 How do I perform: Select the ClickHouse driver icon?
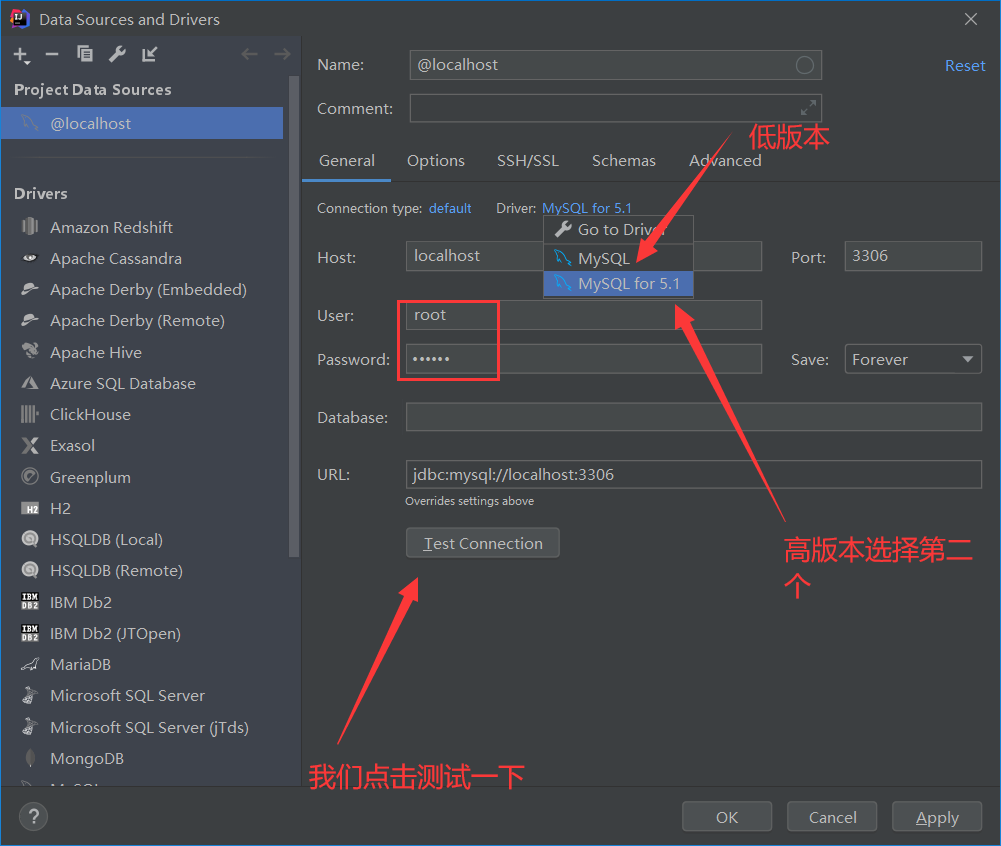coord(30,414)
